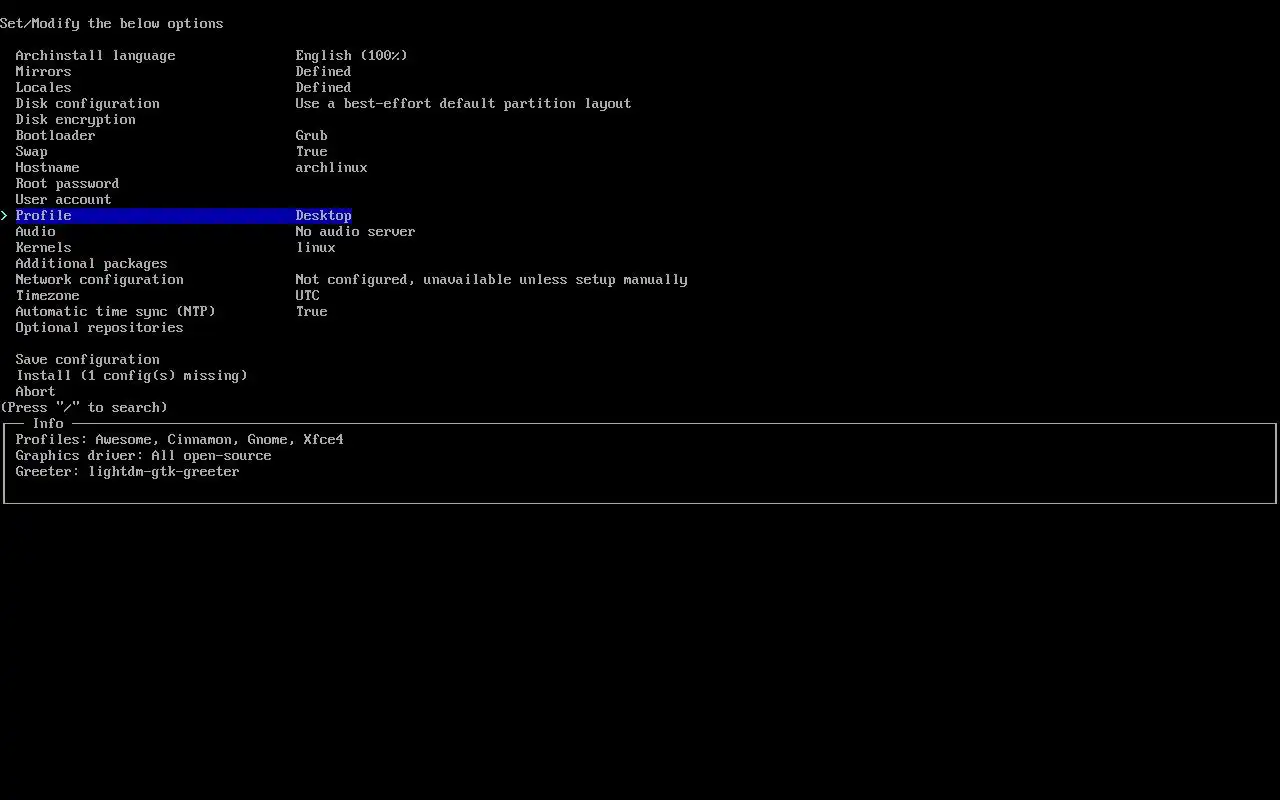Click the Greeter lightdm-gtk-greeter line

click(x=127, y=471)
